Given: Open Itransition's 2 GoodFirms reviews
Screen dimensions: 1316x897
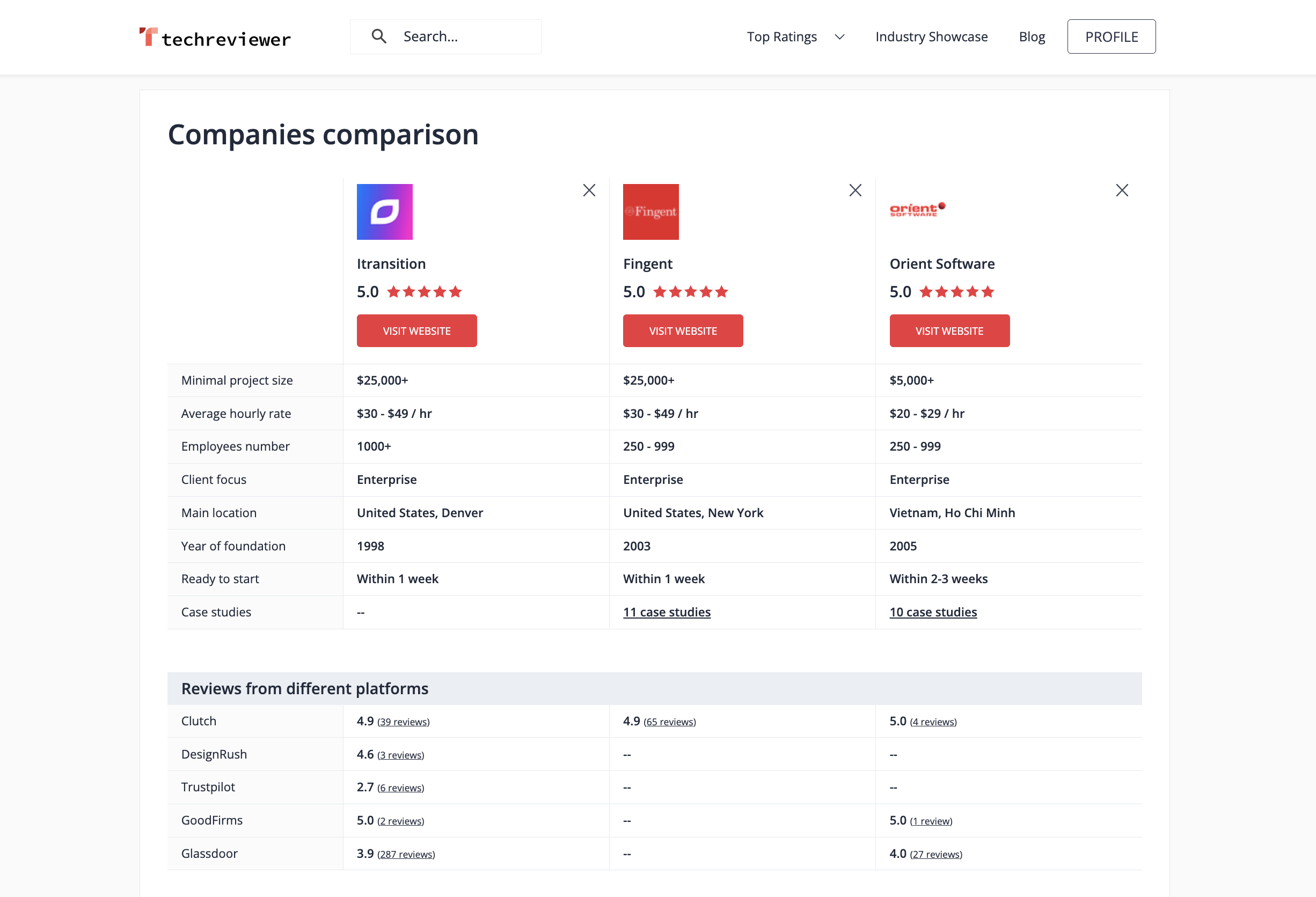Looking at the screenshot, I should (x=400, y=822).
